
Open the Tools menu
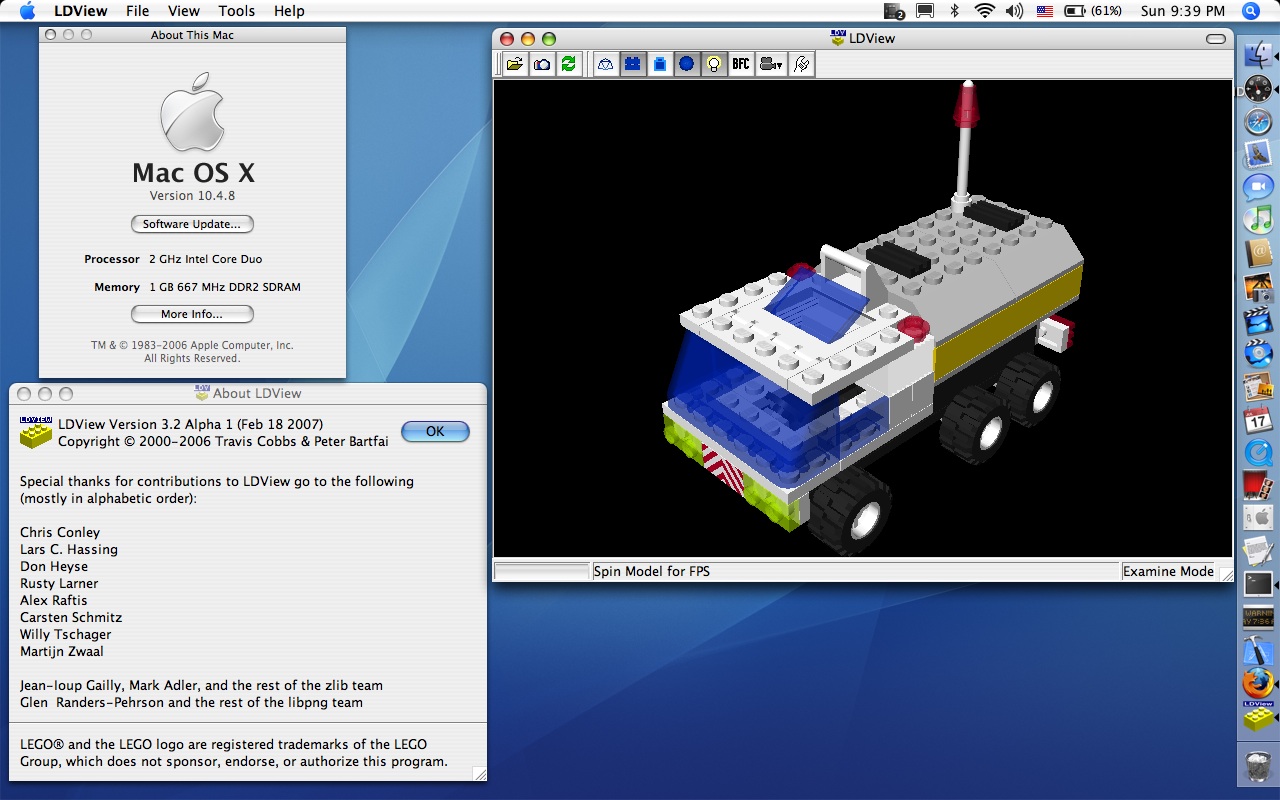(236, 11)
